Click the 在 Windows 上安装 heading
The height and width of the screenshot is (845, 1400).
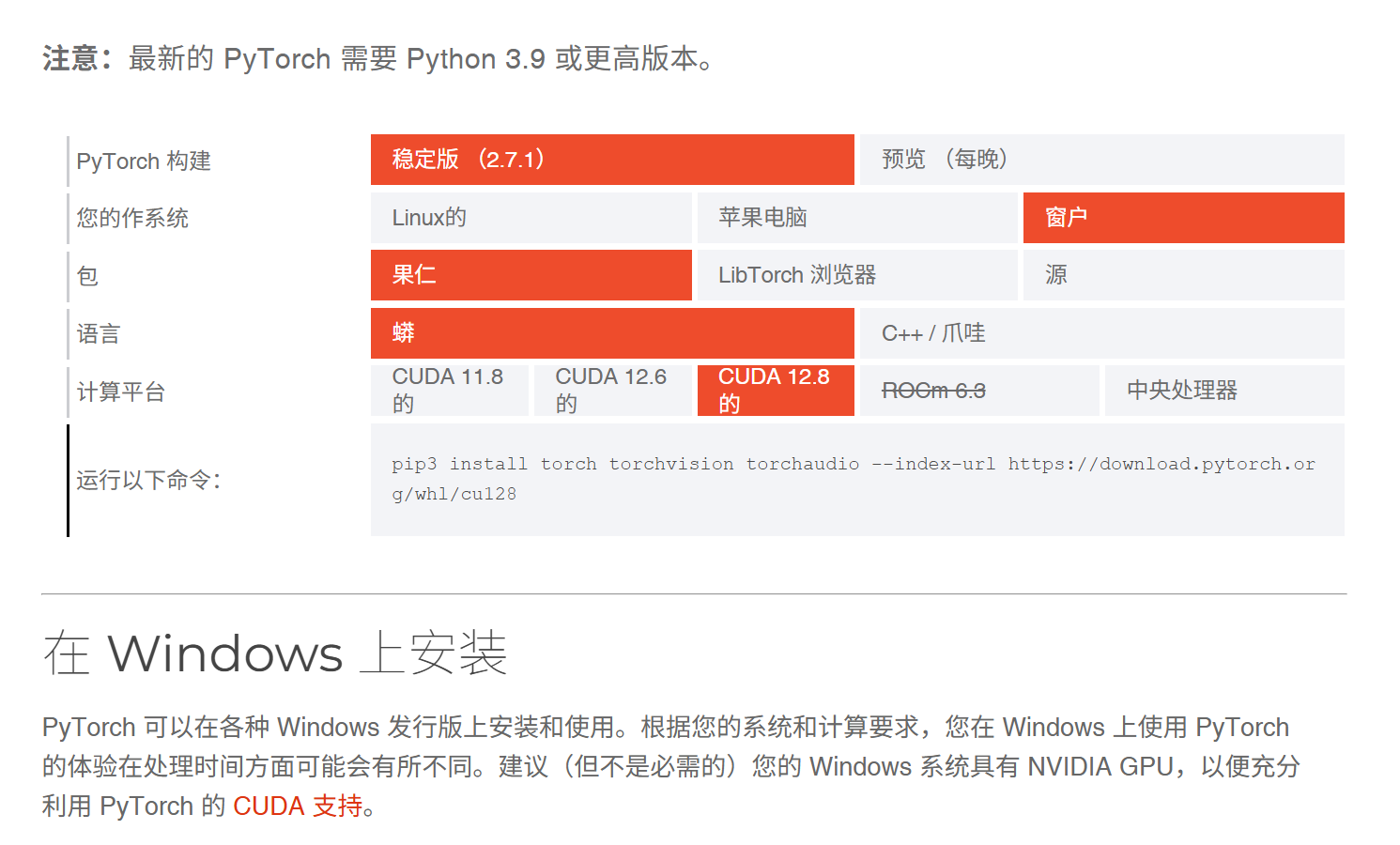275,653
